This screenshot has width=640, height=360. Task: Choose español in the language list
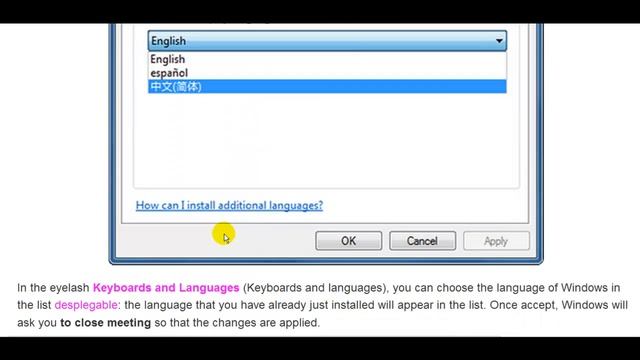327,73
